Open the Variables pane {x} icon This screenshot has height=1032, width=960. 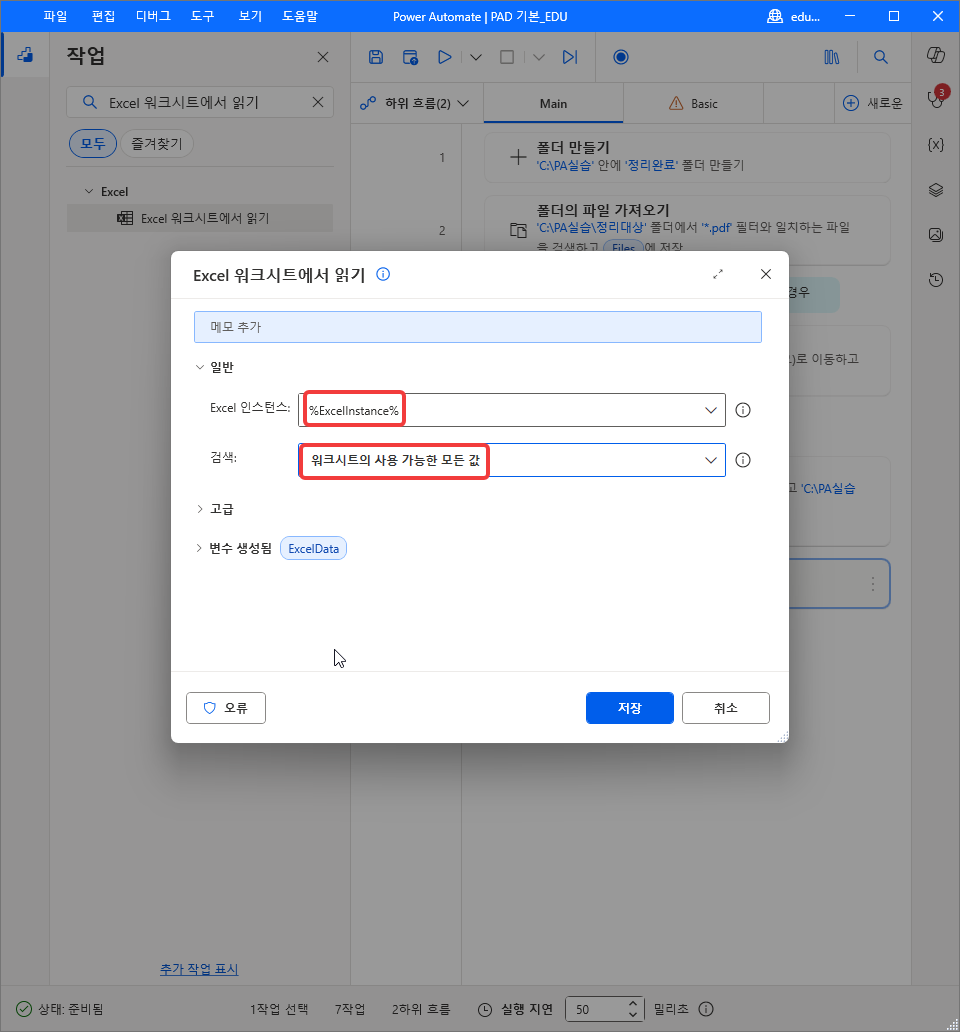coord(936,145)
